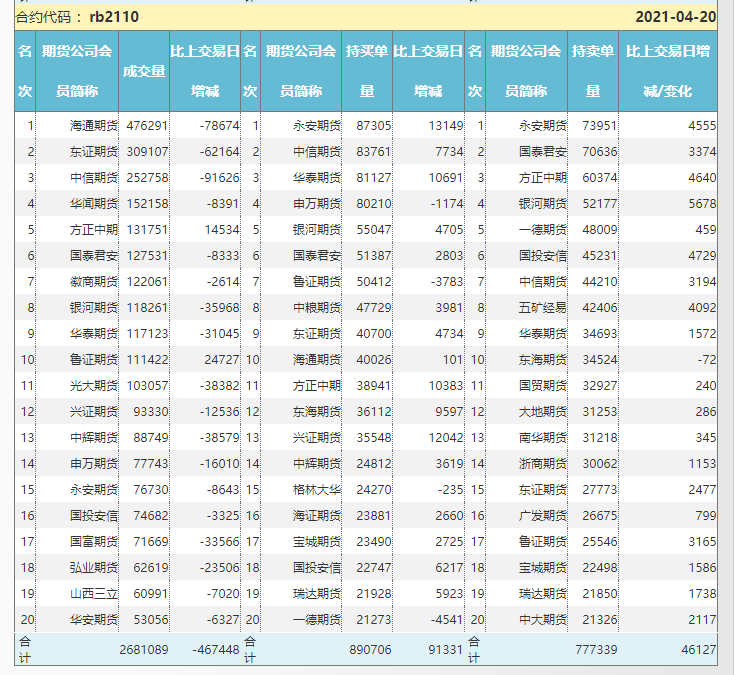Image resolution: width=735 pixels, height=675 pixels.
Task: Click long position change 10383
Action: click(446, 386)
